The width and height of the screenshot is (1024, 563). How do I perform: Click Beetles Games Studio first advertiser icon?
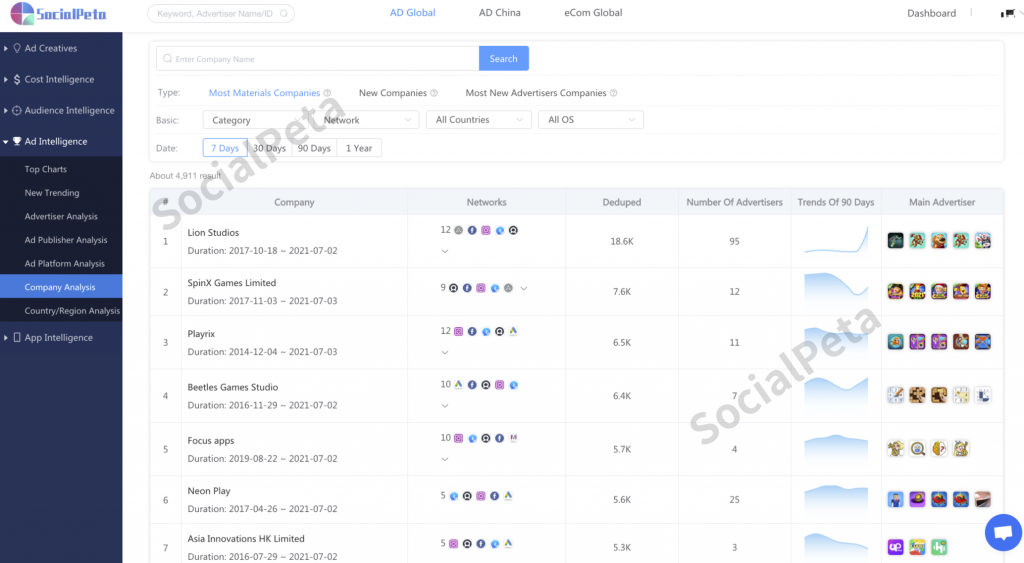pyautogui.click(x=895, y=394)
